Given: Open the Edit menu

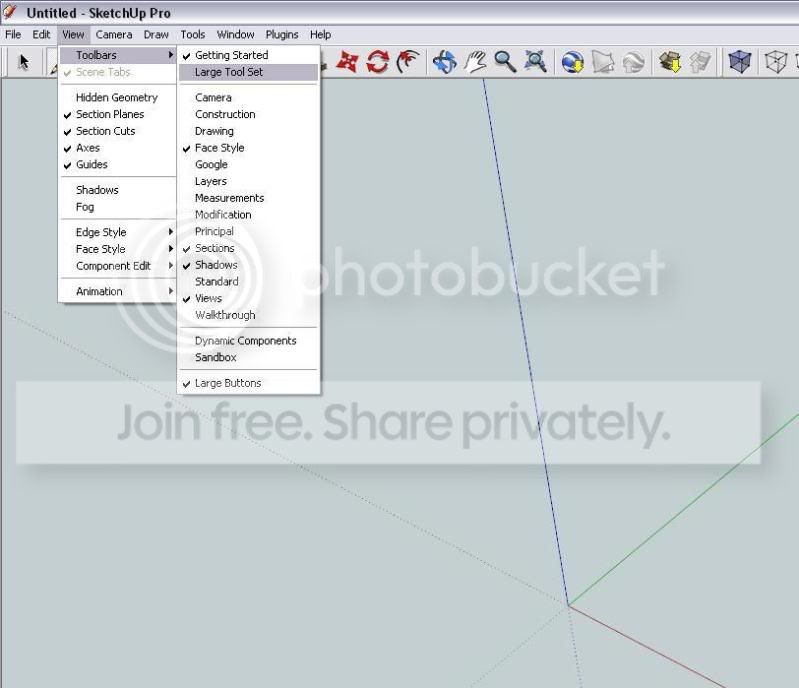Looking at the screenshot, I should [41, 35].
